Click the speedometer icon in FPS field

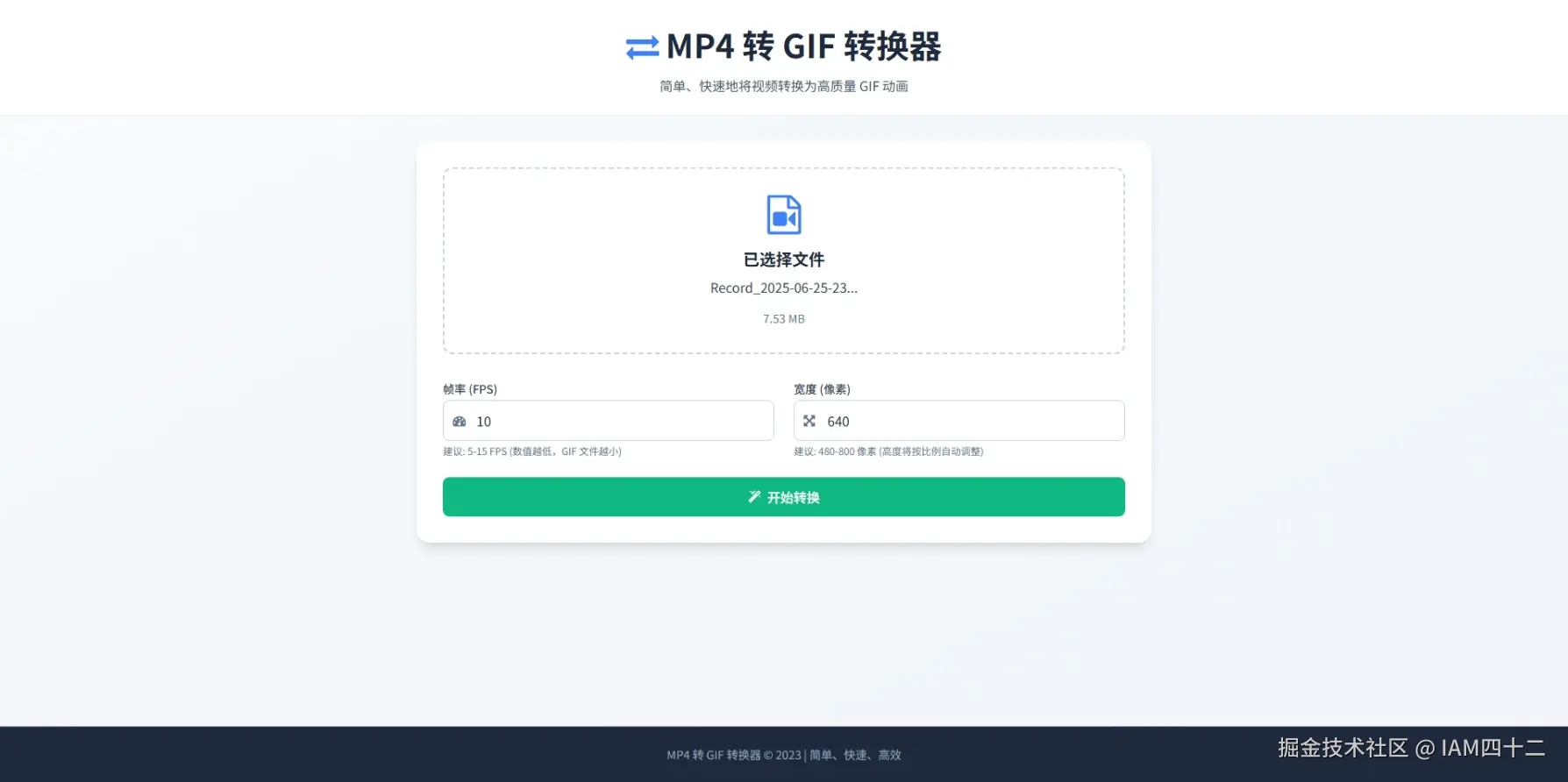460,422
